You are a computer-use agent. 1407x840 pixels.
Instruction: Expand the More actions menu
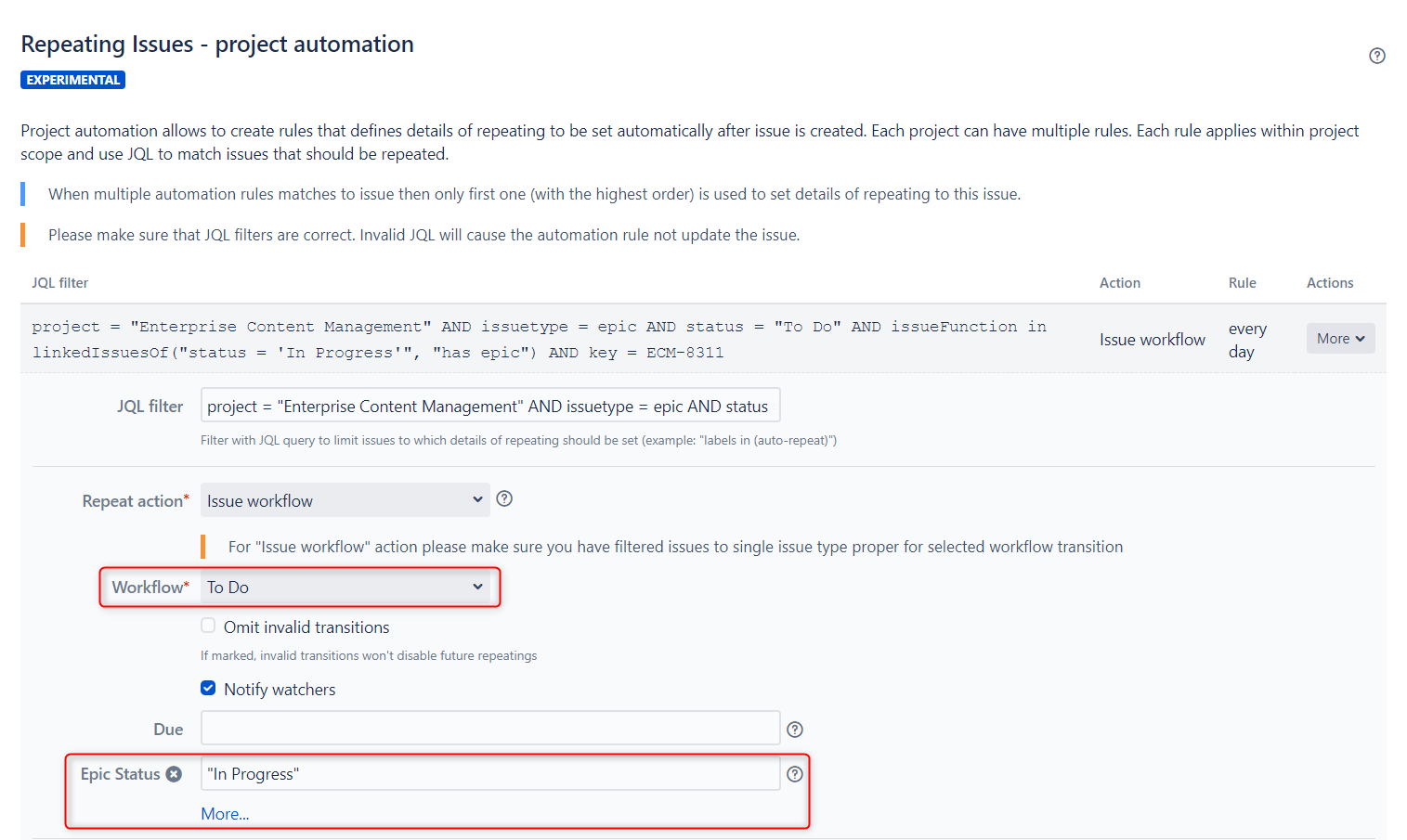pos(1340,339)
